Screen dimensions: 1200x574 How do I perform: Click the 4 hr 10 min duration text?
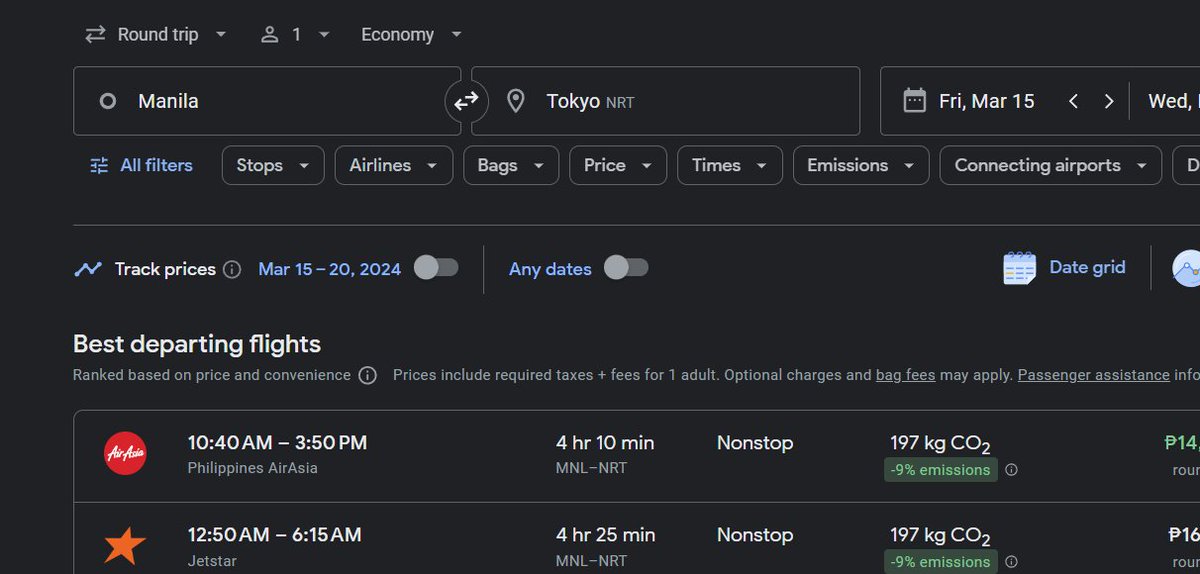[605, 442]
